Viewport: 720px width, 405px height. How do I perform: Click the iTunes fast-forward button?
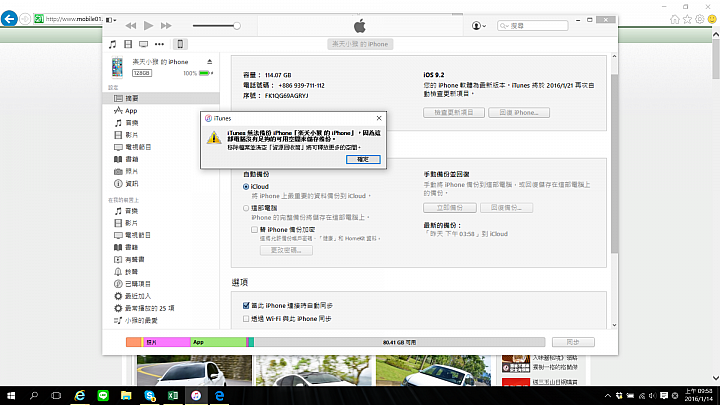click(166, 26)
